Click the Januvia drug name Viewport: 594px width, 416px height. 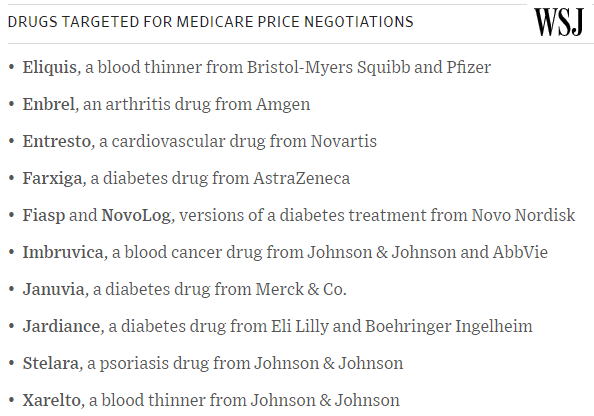click(x=53, y=289)
